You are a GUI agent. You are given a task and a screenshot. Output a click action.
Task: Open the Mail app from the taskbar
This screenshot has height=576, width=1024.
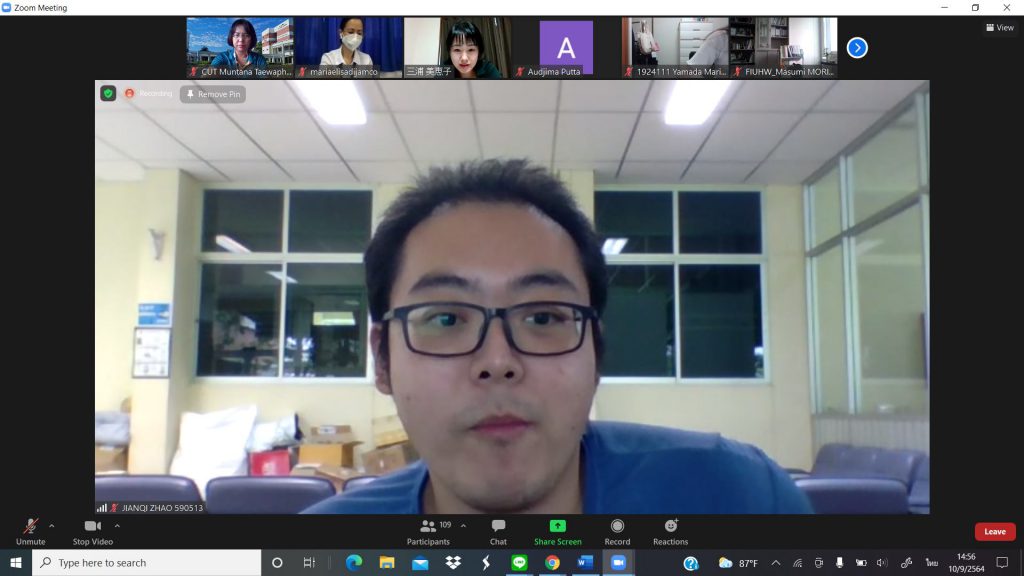pyautogui.click(x=420, y=562)
